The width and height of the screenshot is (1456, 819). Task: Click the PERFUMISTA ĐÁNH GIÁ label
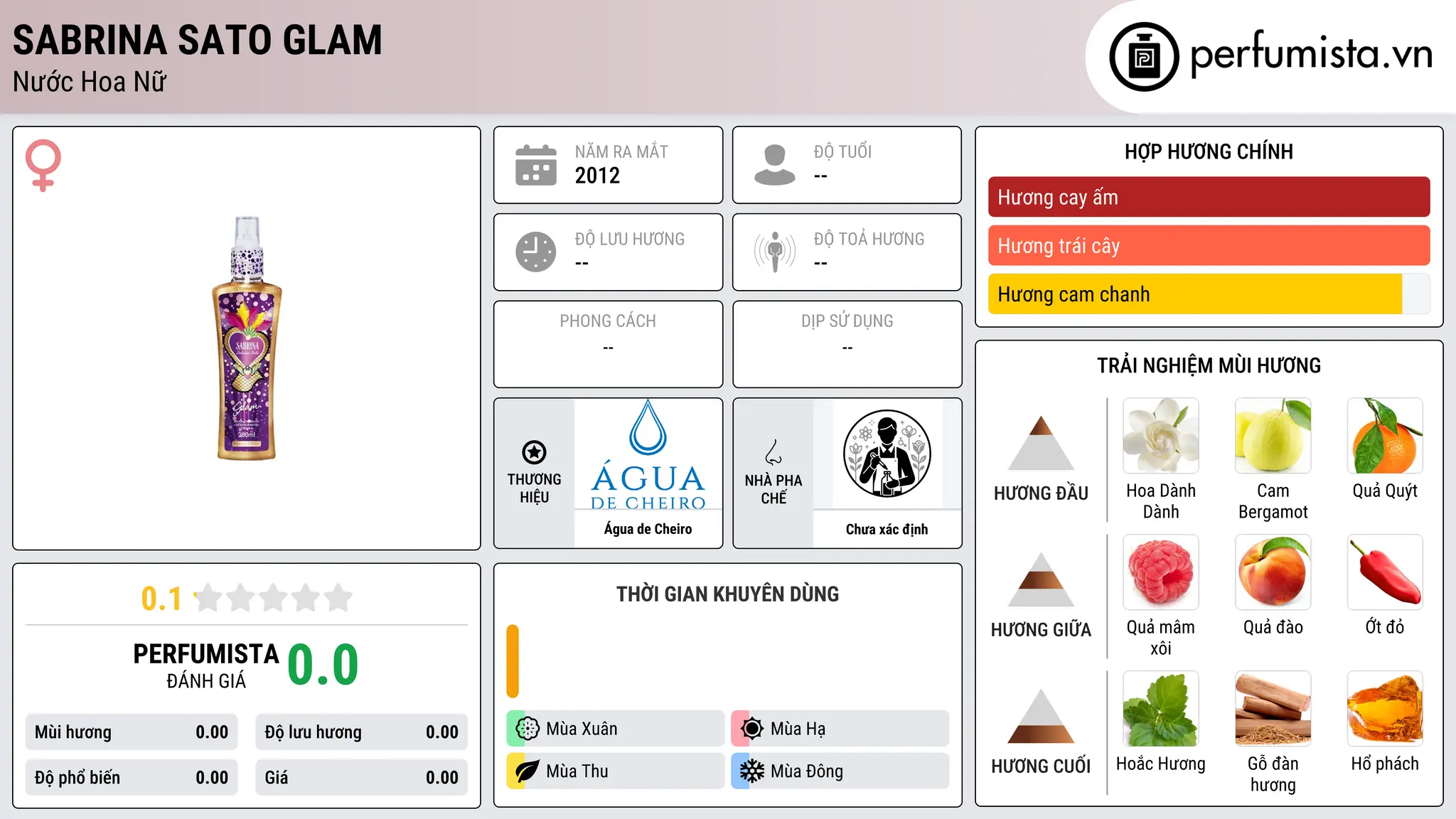[x=206, y=665]
